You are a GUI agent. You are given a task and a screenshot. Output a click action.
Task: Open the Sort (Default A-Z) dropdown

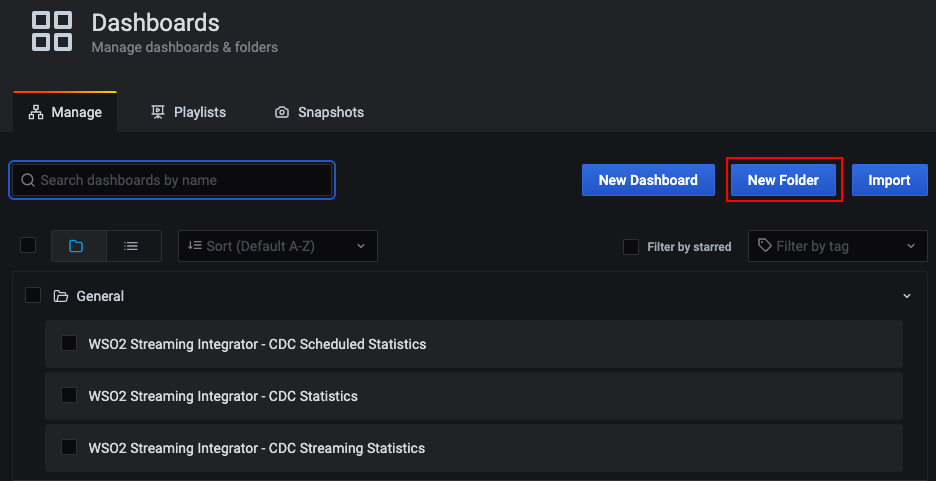278,246
